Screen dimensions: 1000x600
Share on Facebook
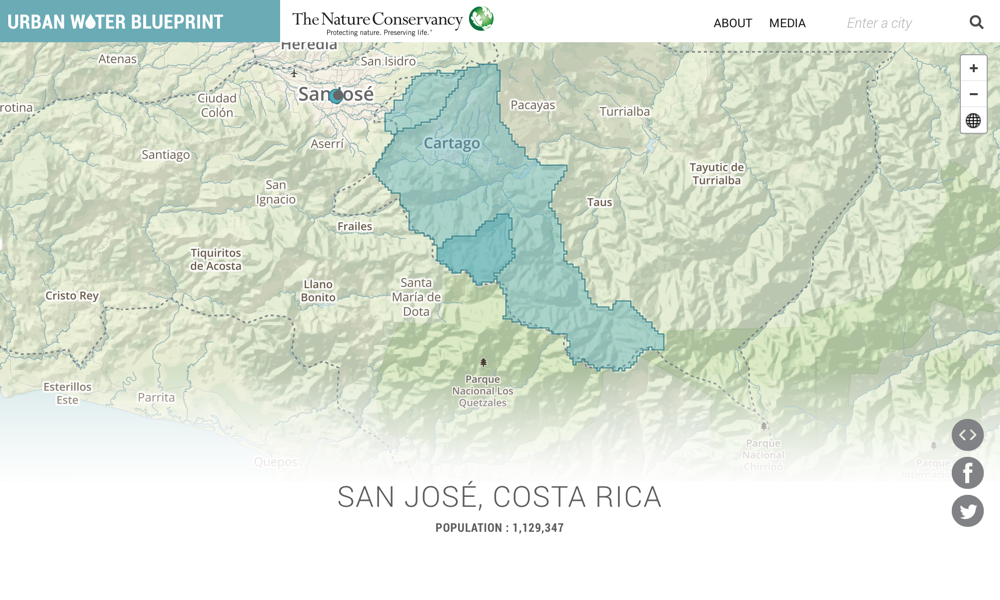(x=967, y=473)
